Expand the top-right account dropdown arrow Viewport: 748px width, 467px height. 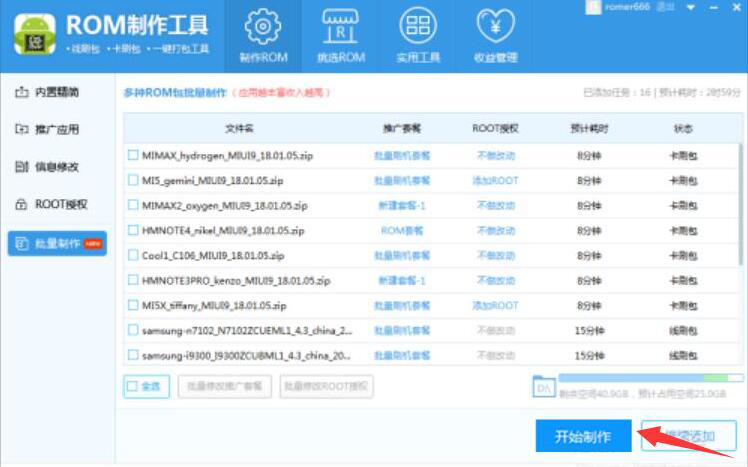click(x=691, y=8)
